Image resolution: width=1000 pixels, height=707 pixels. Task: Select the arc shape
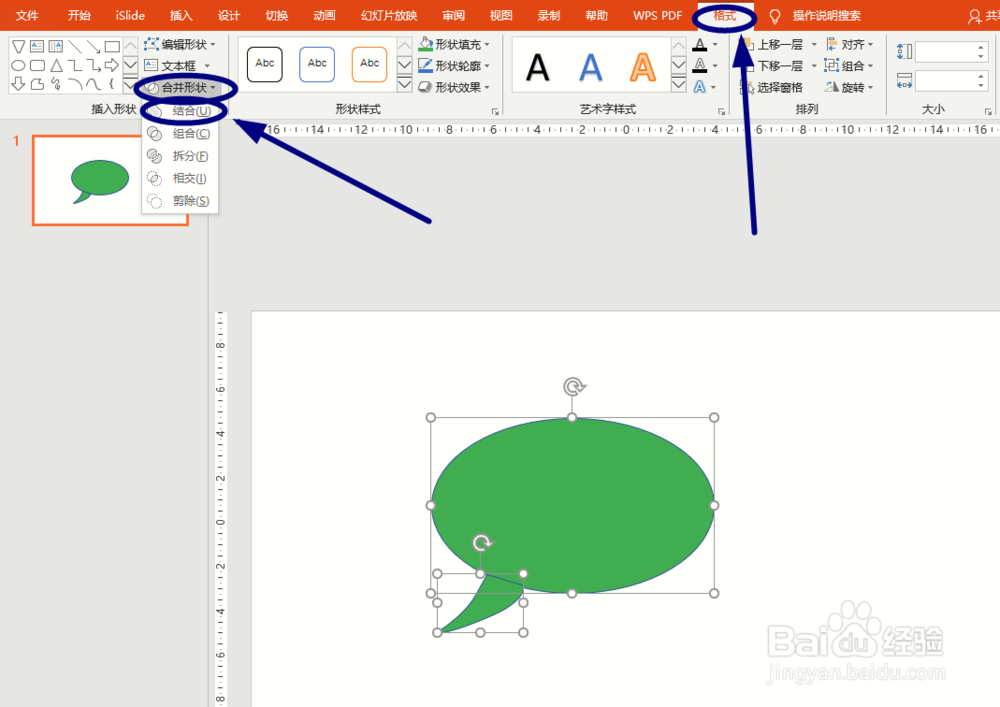[x=75, y=84]
